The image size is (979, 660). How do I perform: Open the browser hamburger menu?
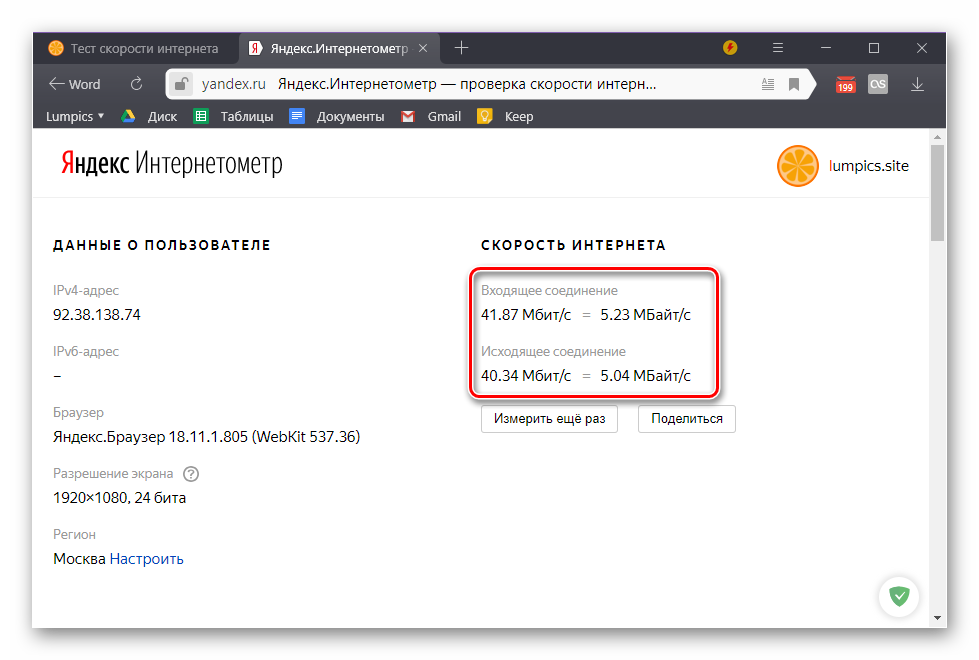tap(778, 48)
